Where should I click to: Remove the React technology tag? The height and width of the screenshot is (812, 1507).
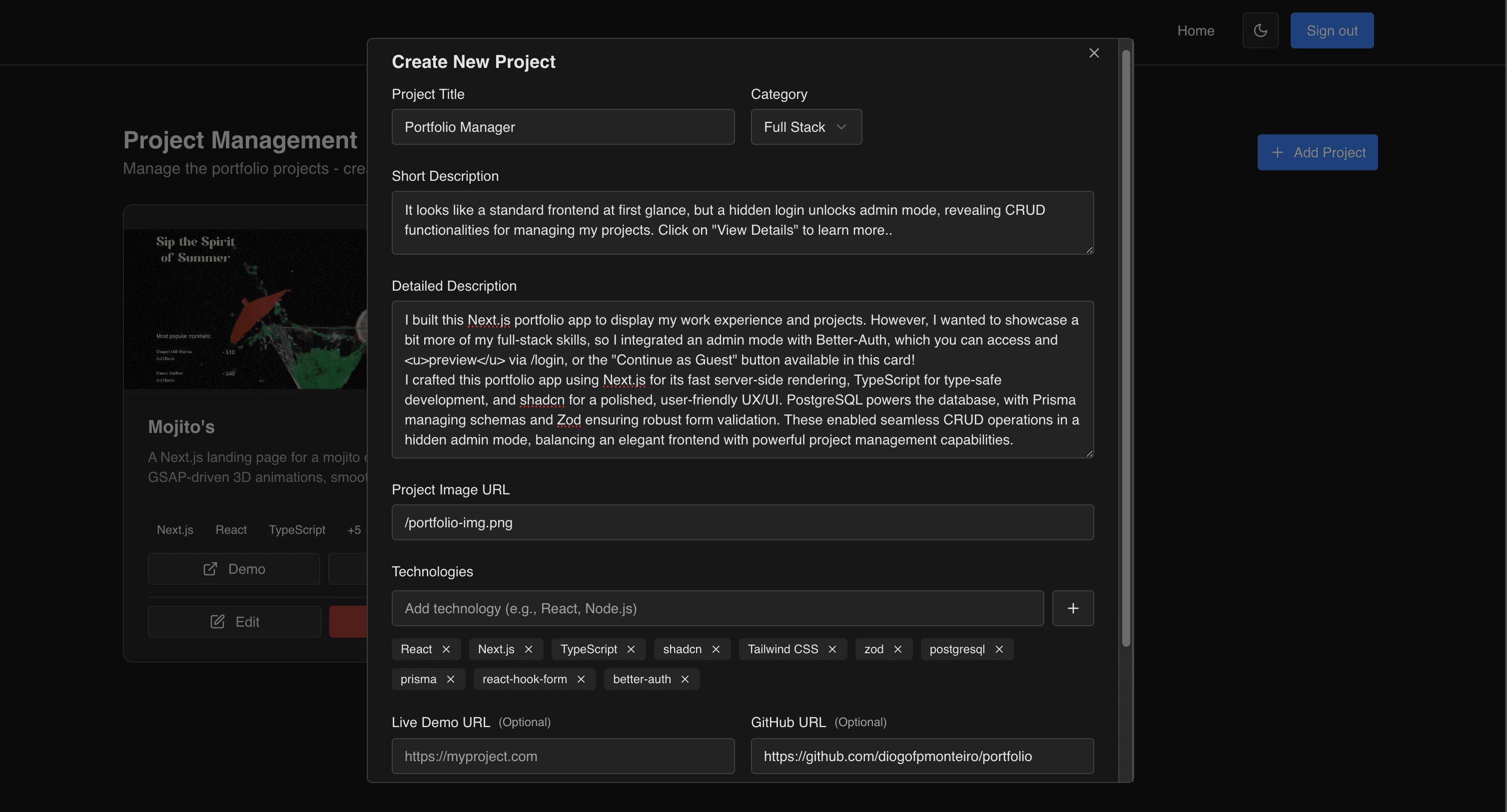[446, 649]
